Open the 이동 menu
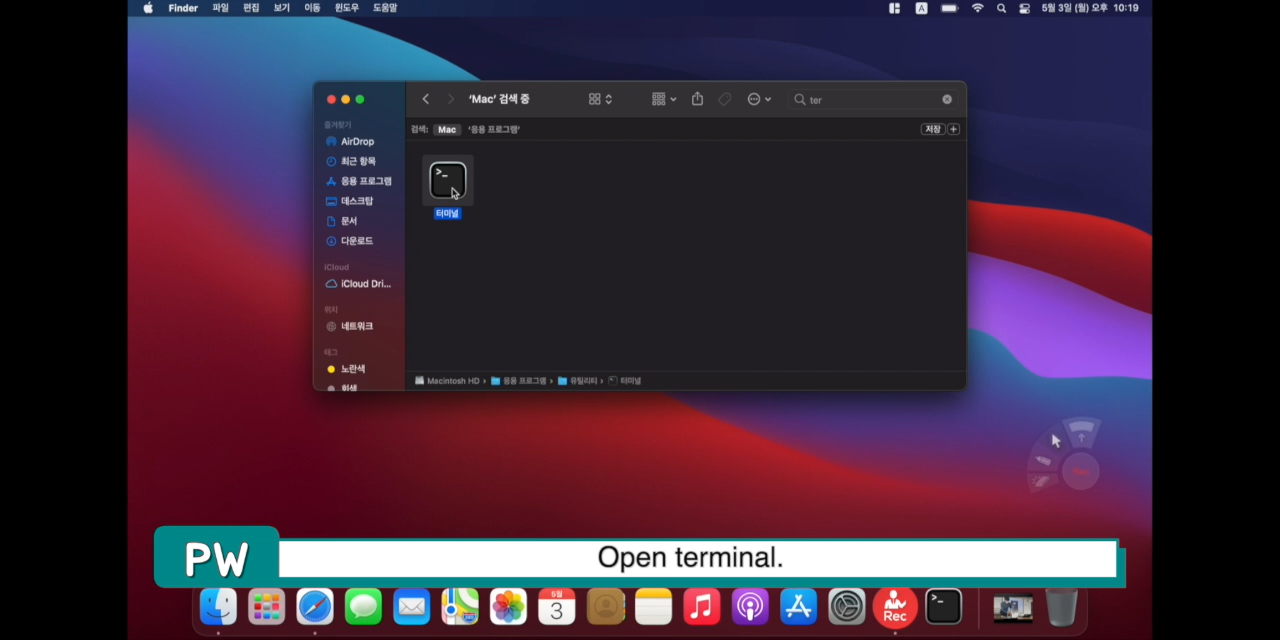Screen dimensions: 1280x640 (313, 8)
